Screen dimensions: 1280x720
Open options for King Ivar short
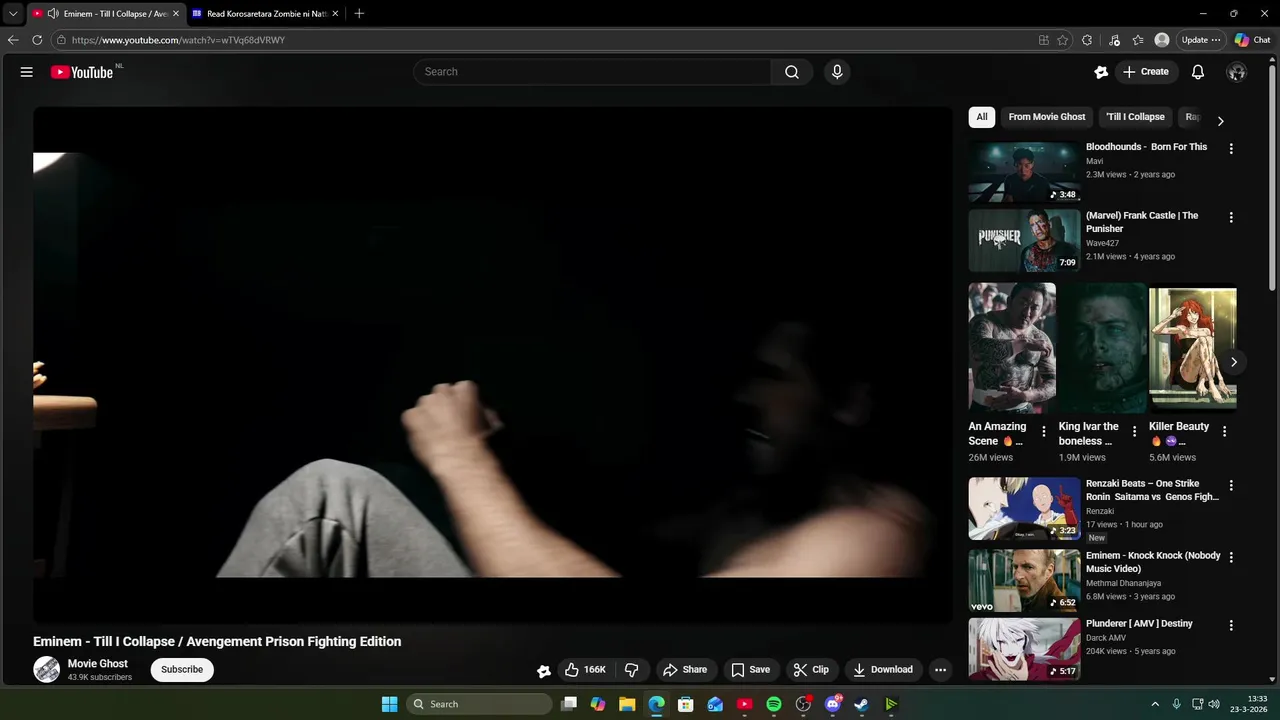tap(1134, 432)
